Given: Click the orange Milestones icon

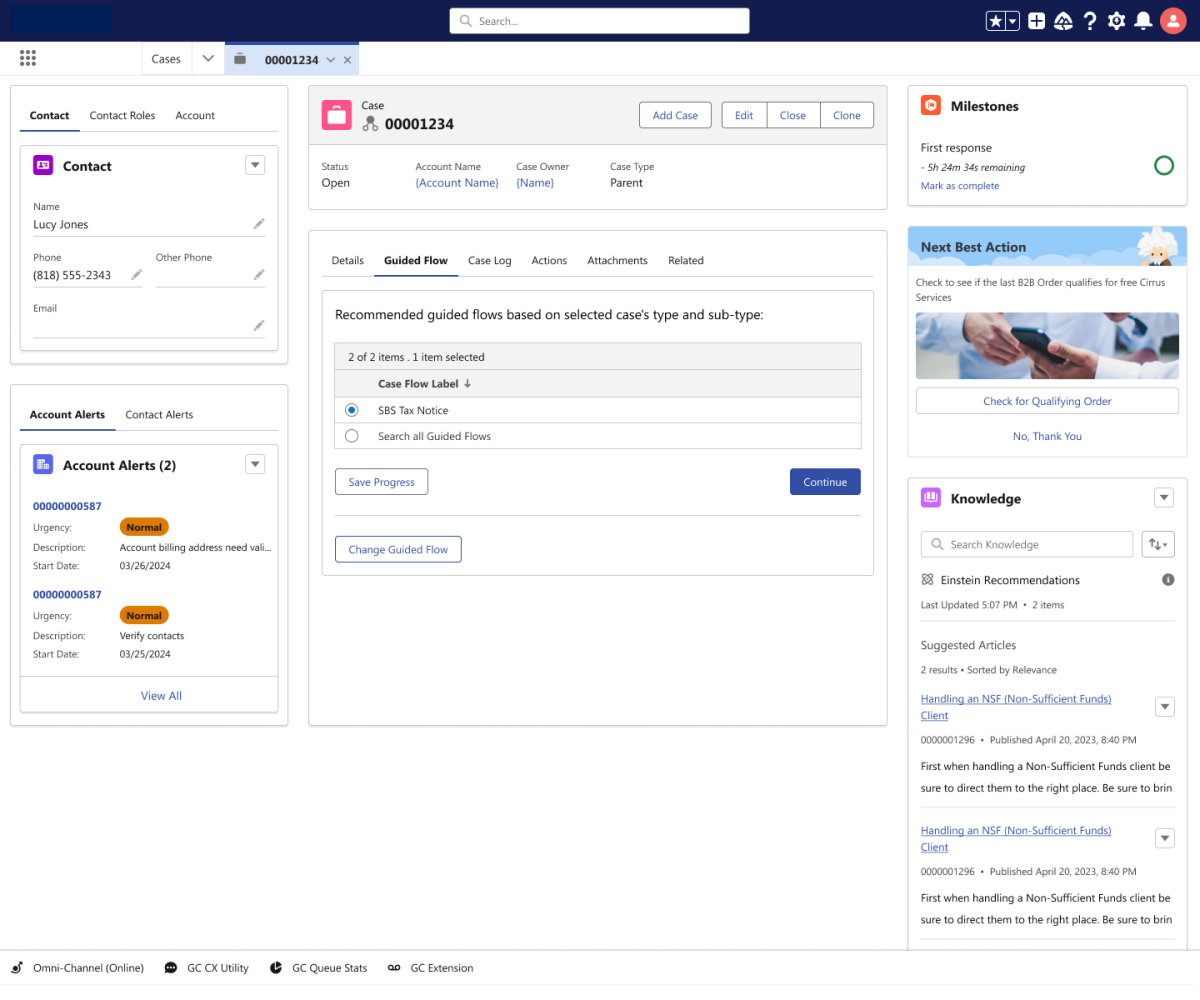Looking at the screenshot, I should pyautogui.click(x=931, y=105).
